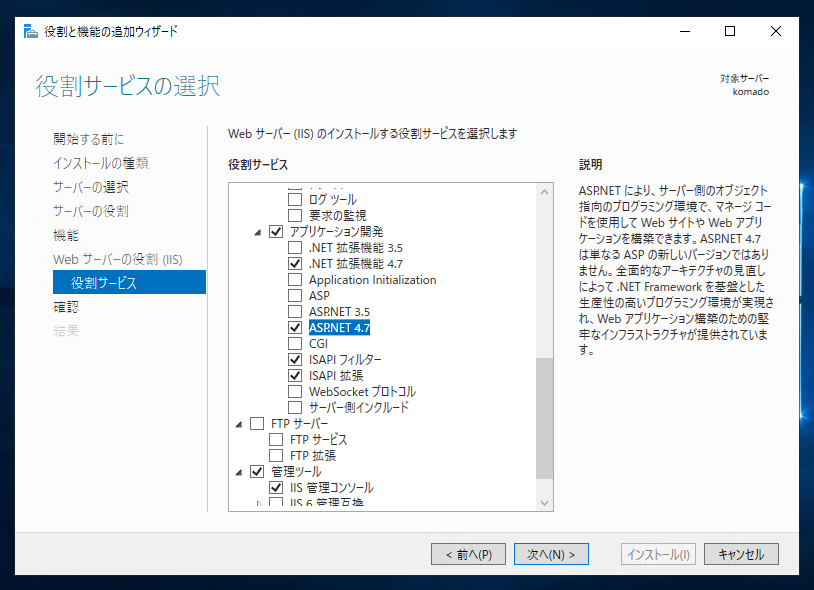This screenshot has height=590, width=814.
Task: Open the サーバーの役割 step
Action: pyautogui.click(x=91, y=211)
